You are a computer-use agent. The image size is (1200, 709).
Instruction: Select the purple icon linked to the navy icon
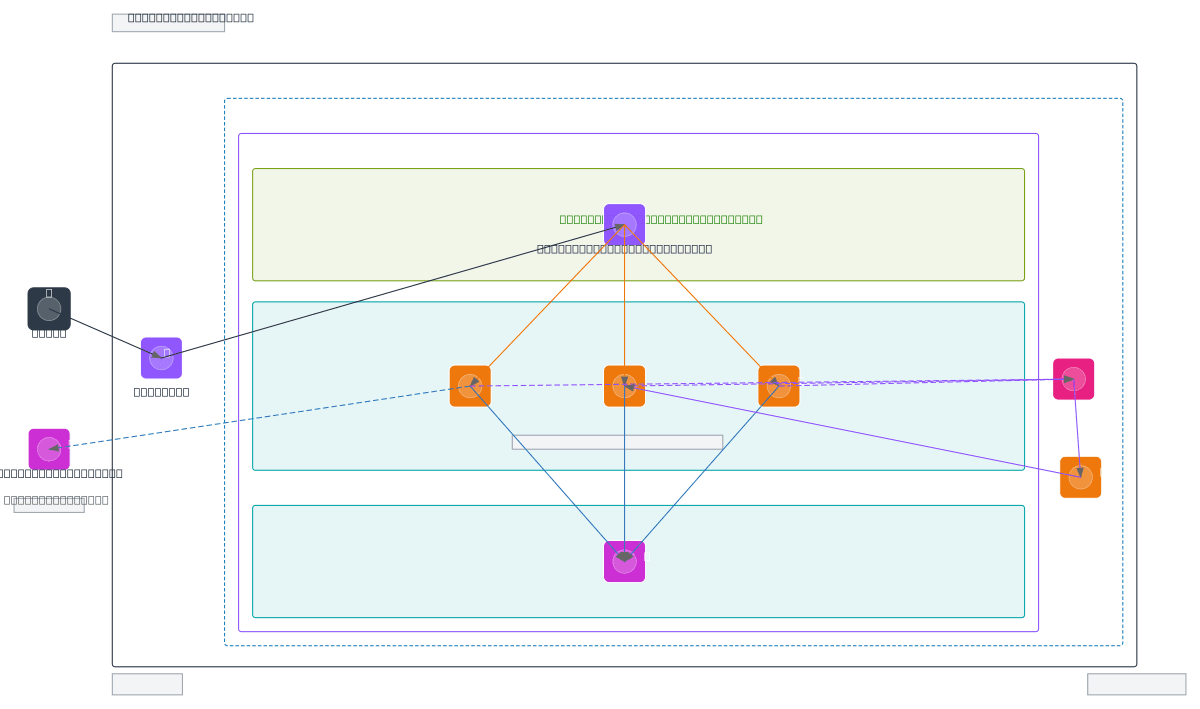(161, 358)
